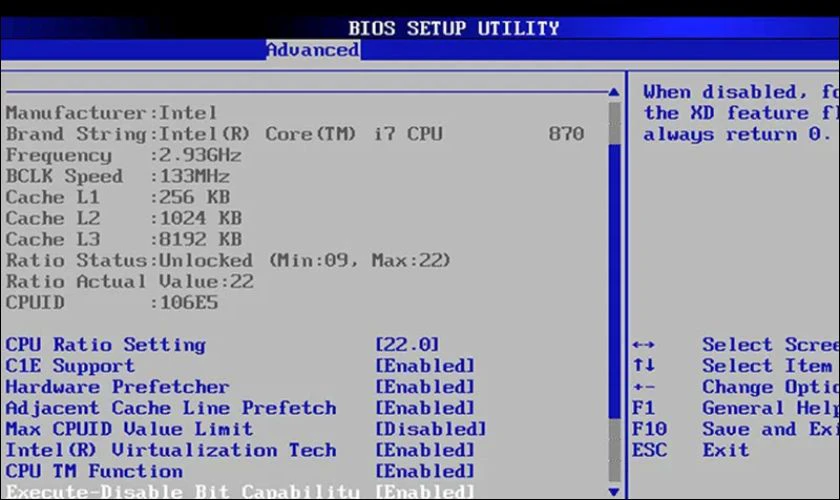Toggle Hardware Prefetcher [Enabled] value
Image resolution: width=840 pixels, height=500 pixels.
(425, 387)
